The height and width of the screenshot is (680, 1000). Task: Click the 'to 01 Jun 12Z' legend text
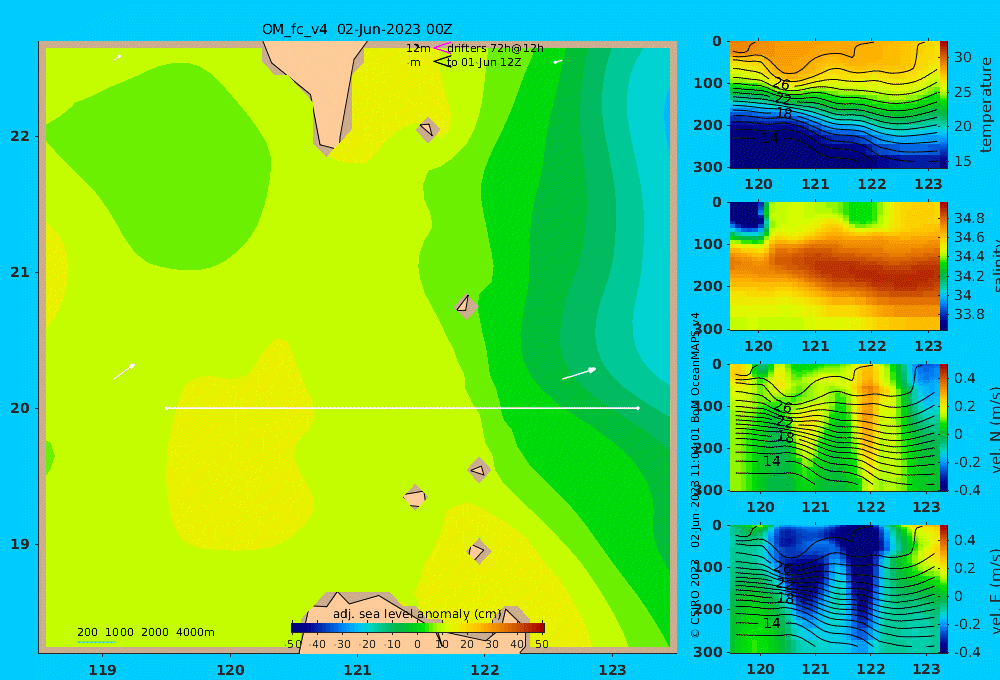click(x=484, y=62)
